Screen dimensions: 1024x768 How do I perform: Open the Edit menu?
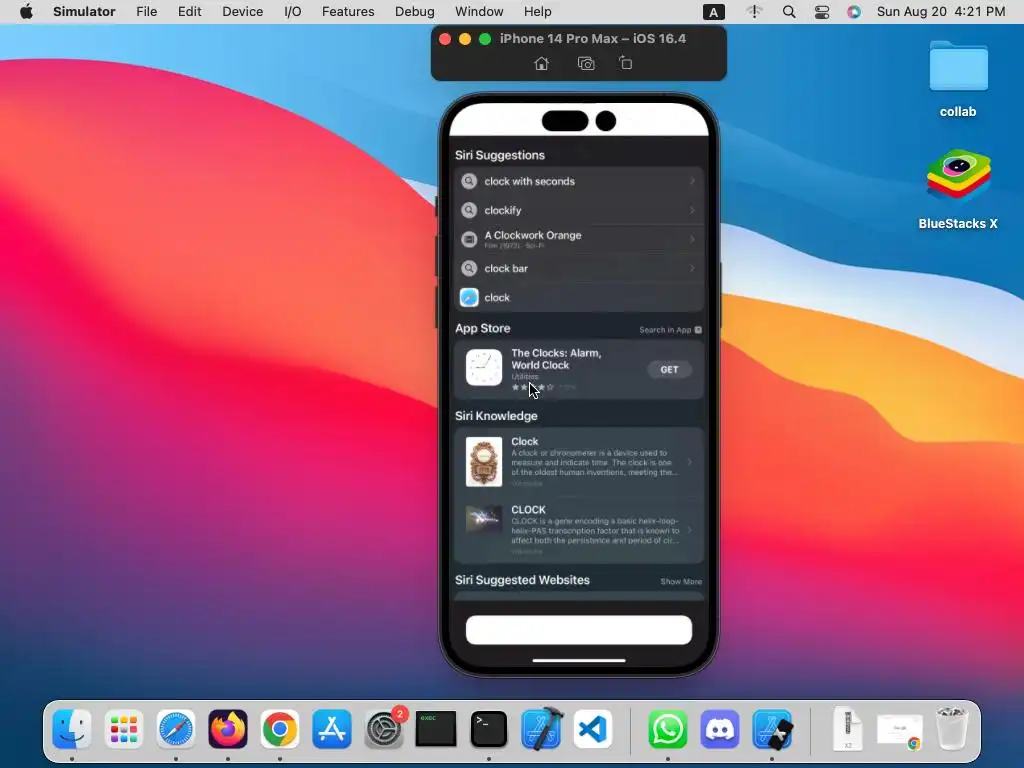189,12
